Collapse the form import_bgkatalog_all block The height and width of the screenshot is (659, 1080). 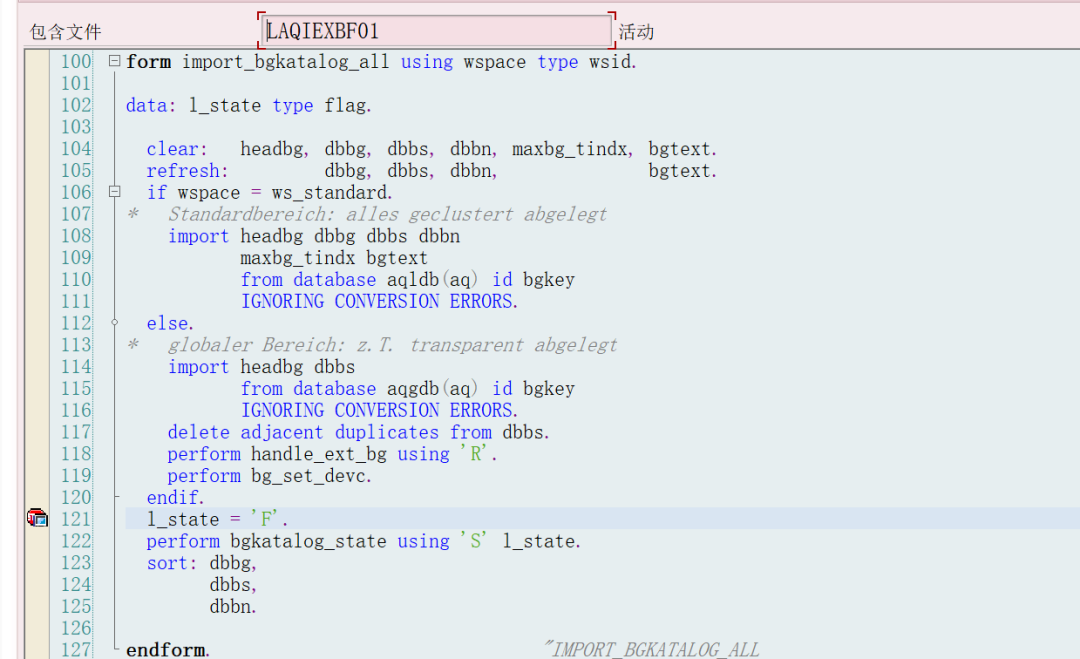click(x=114, y=61)
